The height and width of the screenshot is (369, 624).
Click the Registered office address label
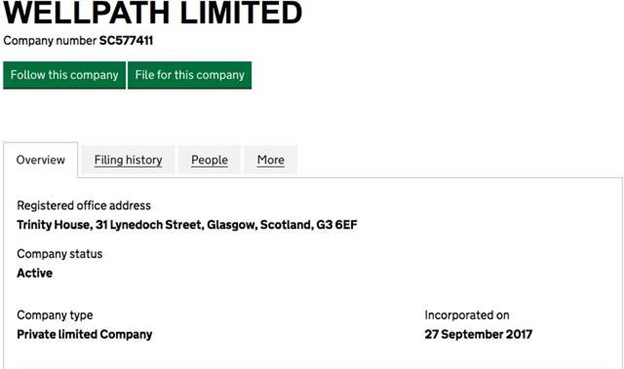84,205
